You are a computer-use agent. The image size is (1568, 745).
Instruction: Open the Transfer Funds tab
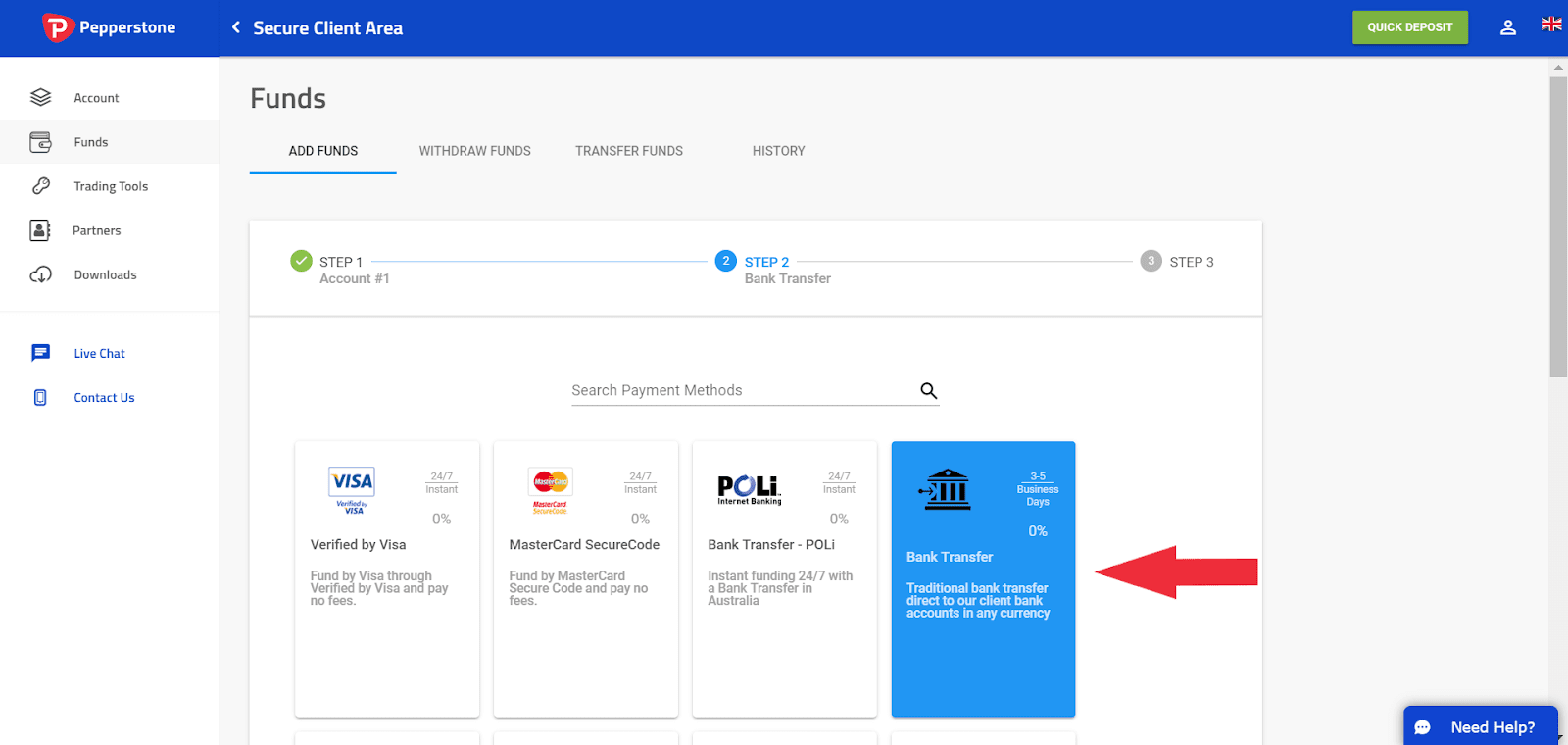(x=629, y=151)
